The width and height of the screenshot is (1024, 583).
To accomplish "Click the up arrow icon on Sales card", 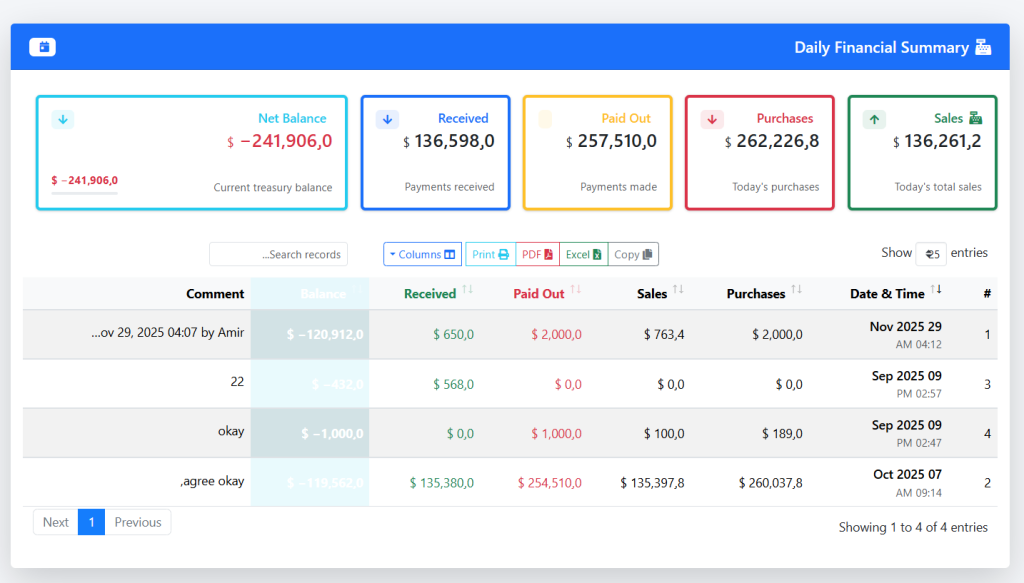I will 874,120.
